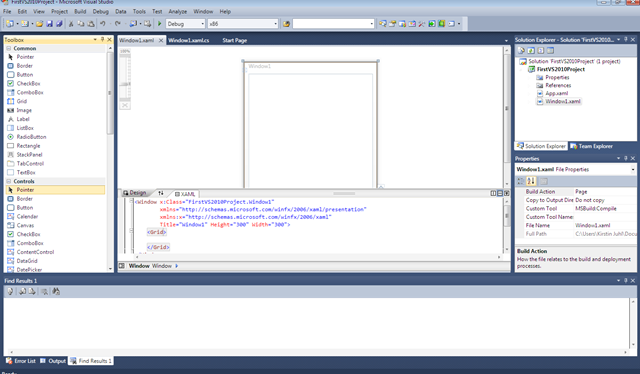Click fit-to-view icon below zoom slider
640x374 pixels.
[125, 105]
